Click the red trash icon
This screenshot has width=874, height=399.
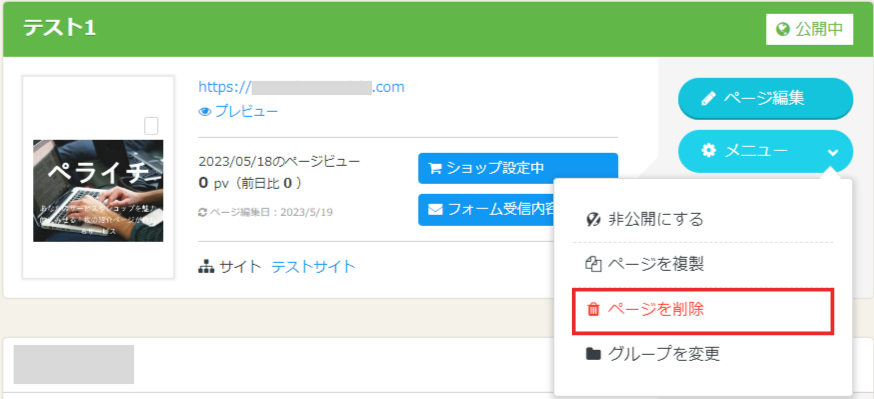pyautogui.click(x=594, y=309)
